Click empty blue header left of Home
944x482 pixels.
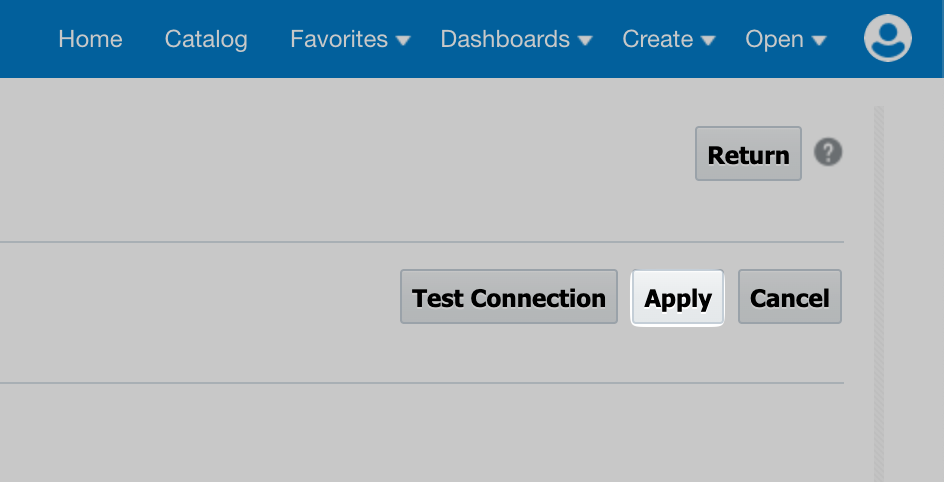click(27, 39)
